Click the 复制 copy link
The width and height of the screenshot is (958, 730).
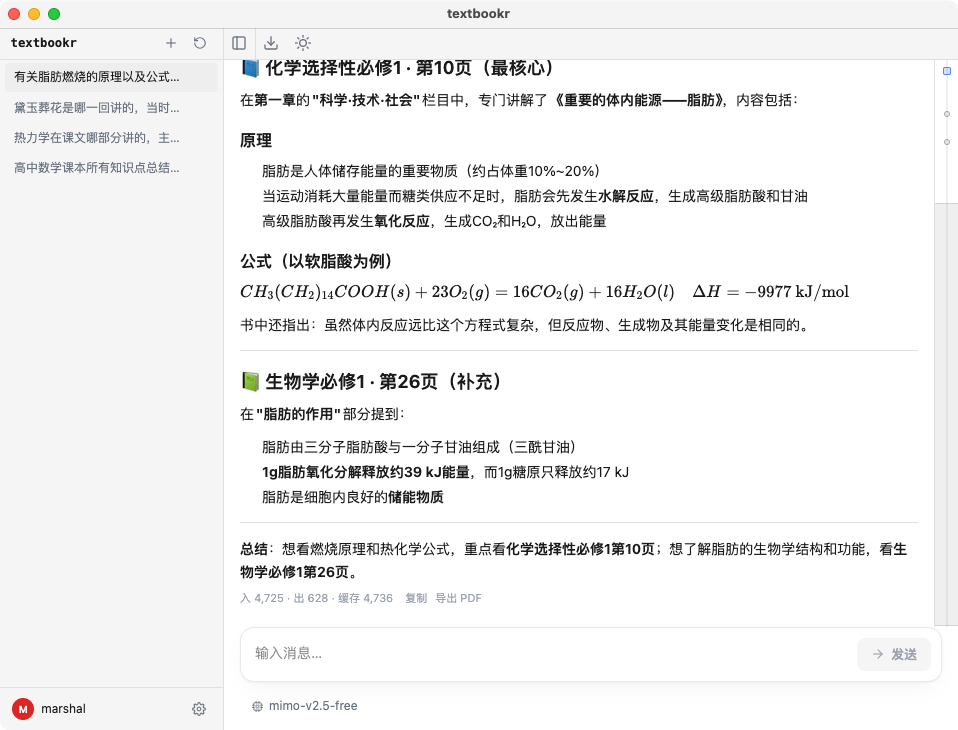[x=415, y=598]
